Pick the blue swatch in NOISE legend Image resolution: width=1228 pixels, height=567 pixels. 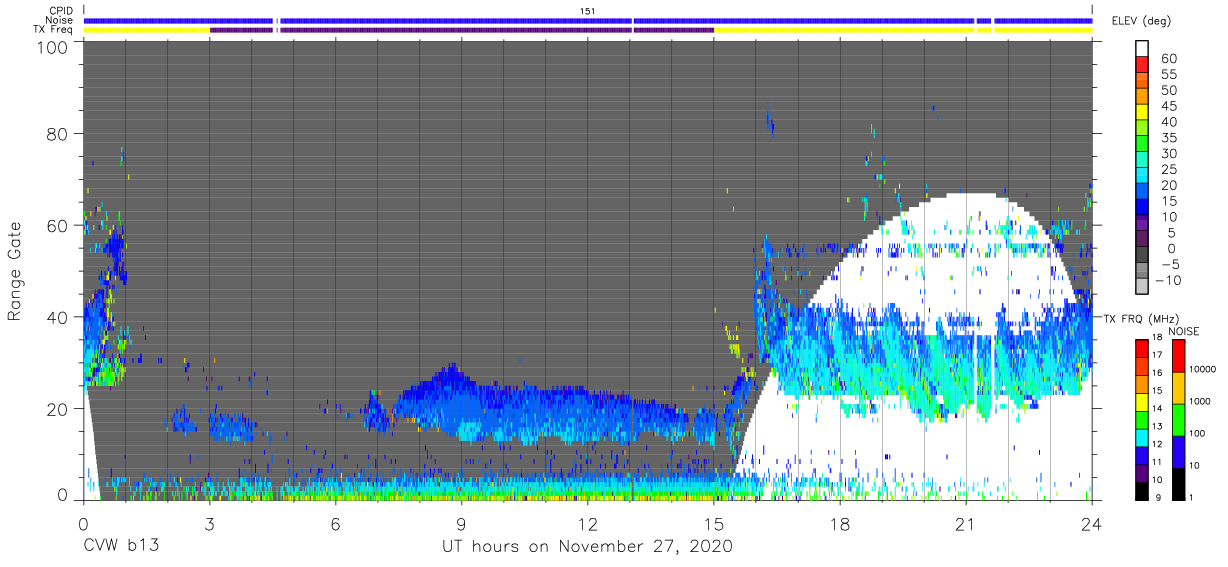coord(1177,451)
